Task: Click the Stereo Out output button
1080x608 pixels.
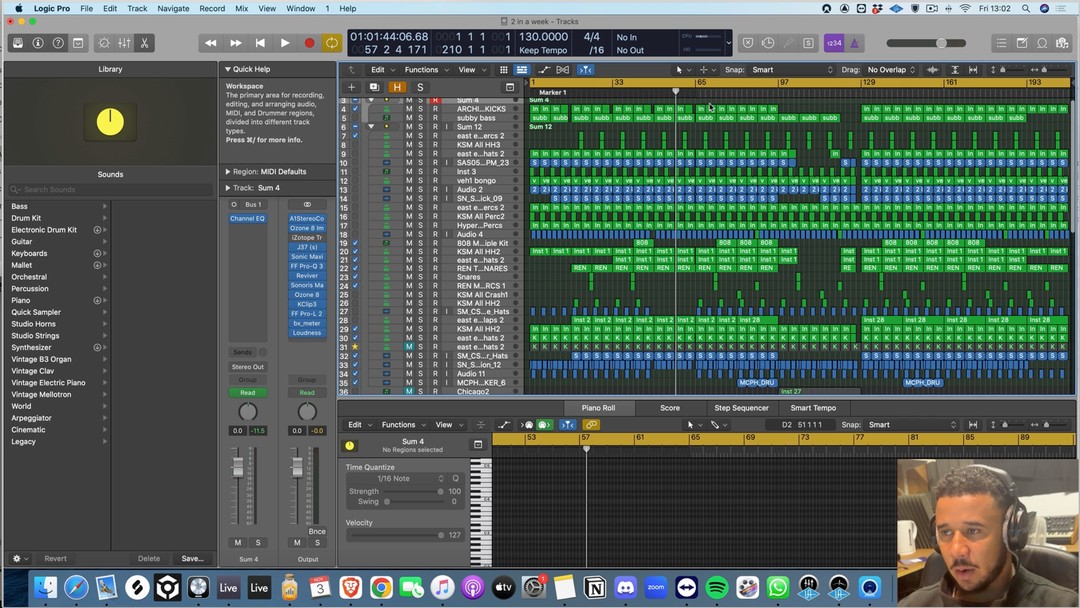Action: (x=247, y=367)
